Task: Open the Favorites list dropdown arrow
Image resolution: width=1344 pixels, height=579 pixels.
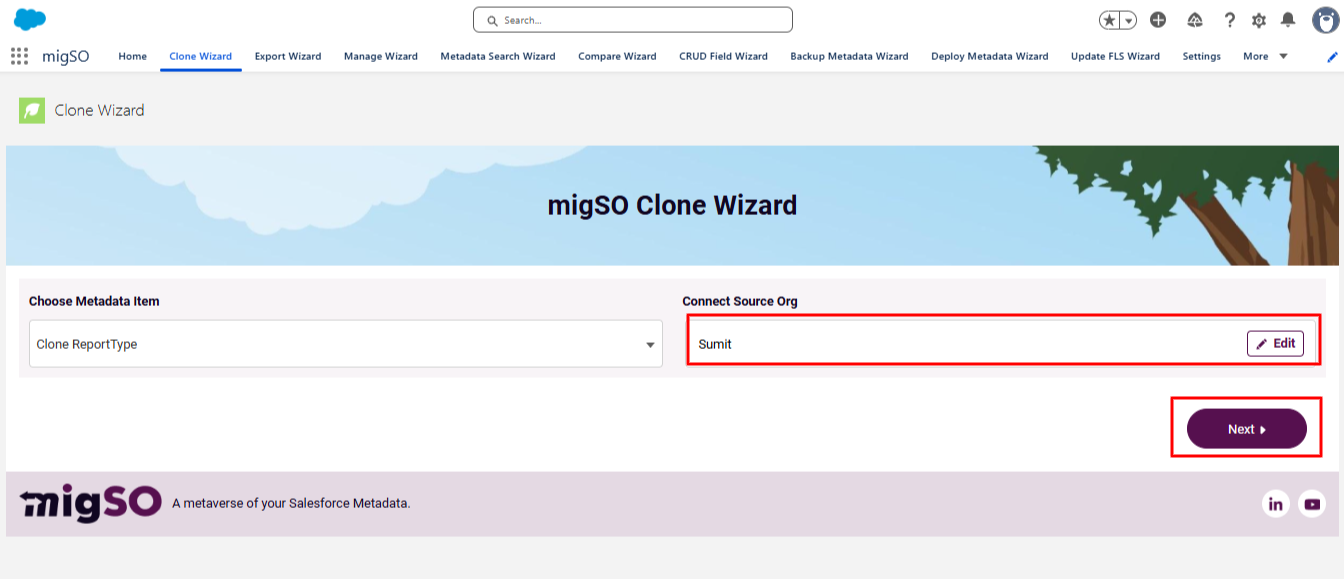Action: [x=1129, y=20]
